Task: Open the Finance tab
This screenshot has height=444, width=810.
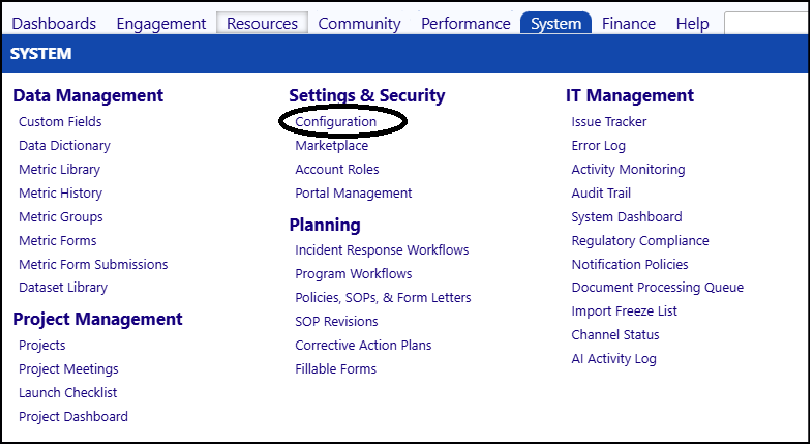Action: point(629,24)
